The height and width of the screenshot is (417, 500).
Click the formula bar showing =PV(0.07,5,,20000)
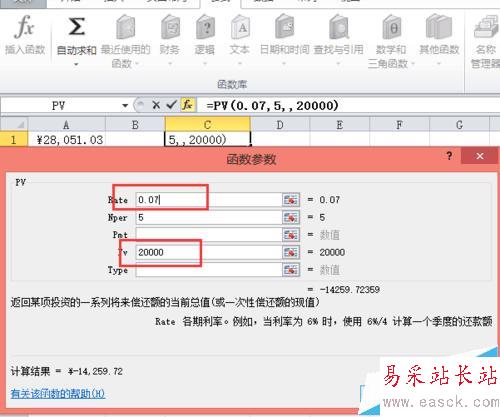tap(348, 106)
